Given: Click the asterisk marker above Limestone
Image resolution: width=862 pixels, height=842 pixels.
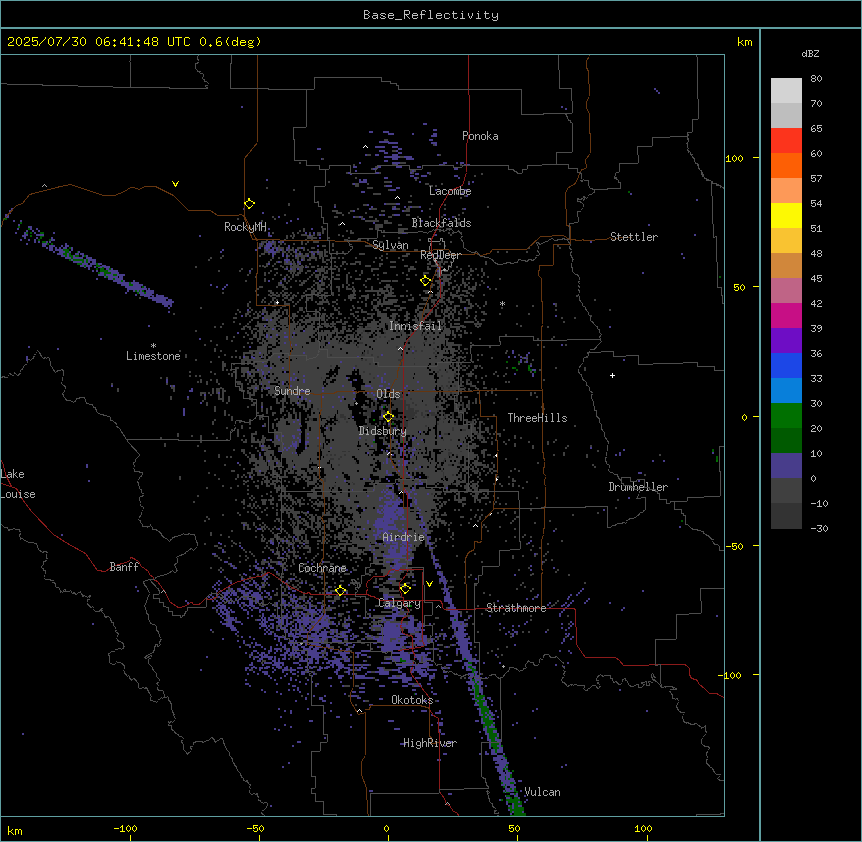Looking at the screenshot, I should click(153, 346).
